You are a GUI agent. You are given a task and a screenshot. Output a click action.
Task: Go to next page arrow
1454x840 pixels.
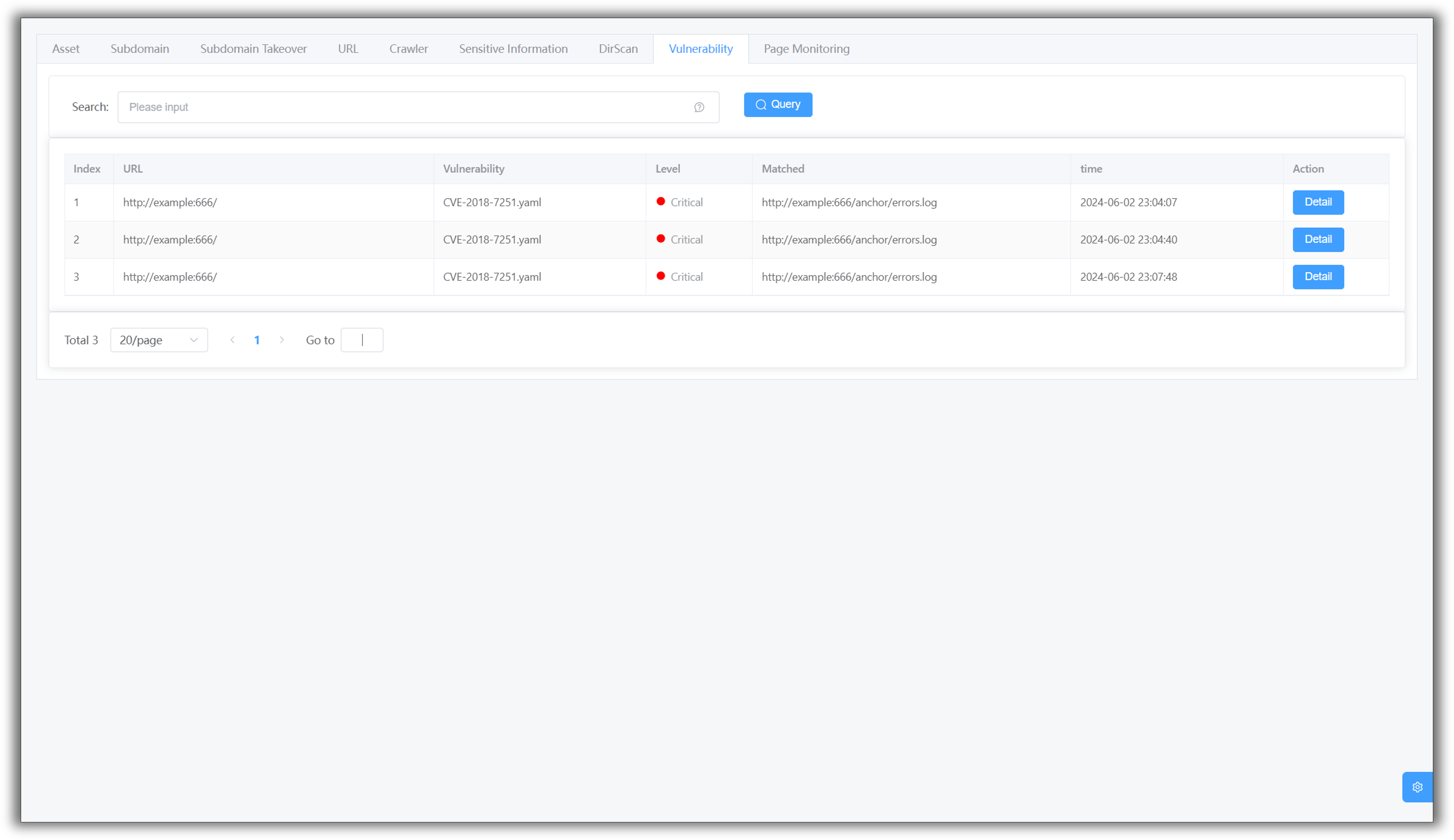coord(282,340)
